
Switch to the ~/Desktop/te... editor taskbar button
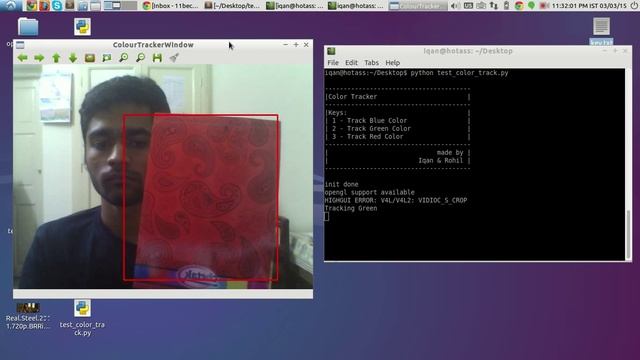click(x=232, y=6)
